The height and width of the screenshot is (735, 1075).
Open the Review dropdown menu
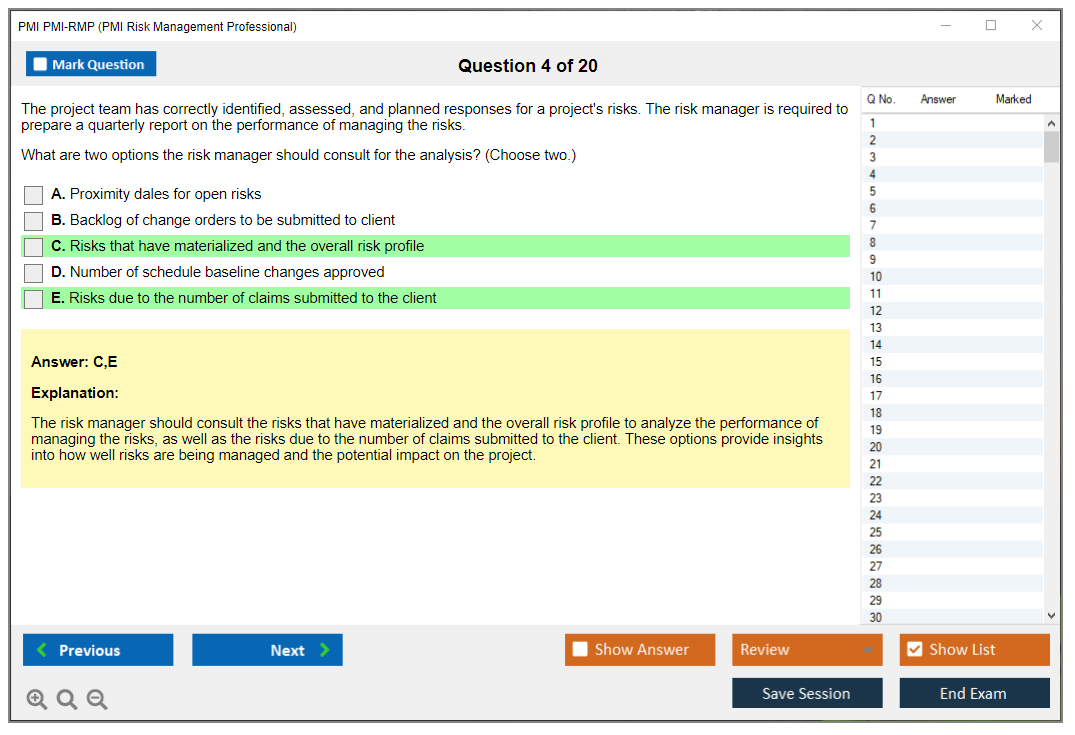(807, 650)
